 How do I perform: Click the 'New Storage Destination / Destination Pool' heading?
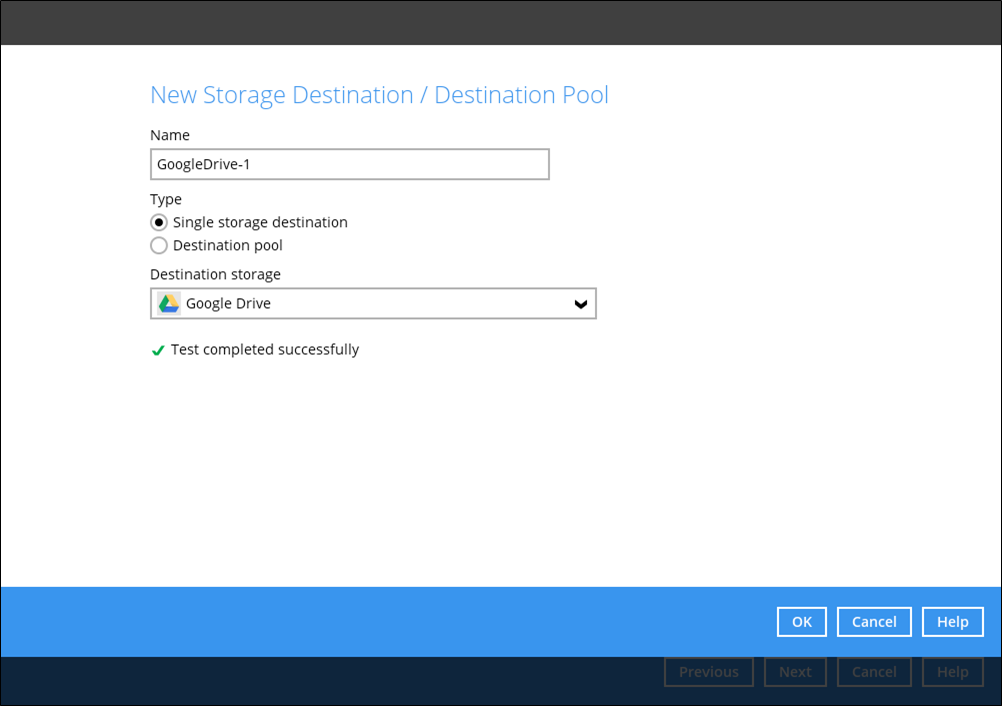coord(379,95)
